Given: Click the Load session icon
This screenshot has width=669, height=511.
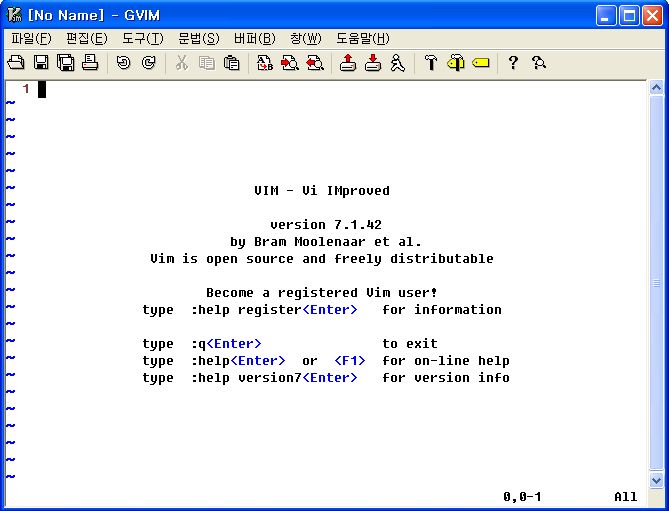Looking at the screenshot, I should (x=348, y=63).
